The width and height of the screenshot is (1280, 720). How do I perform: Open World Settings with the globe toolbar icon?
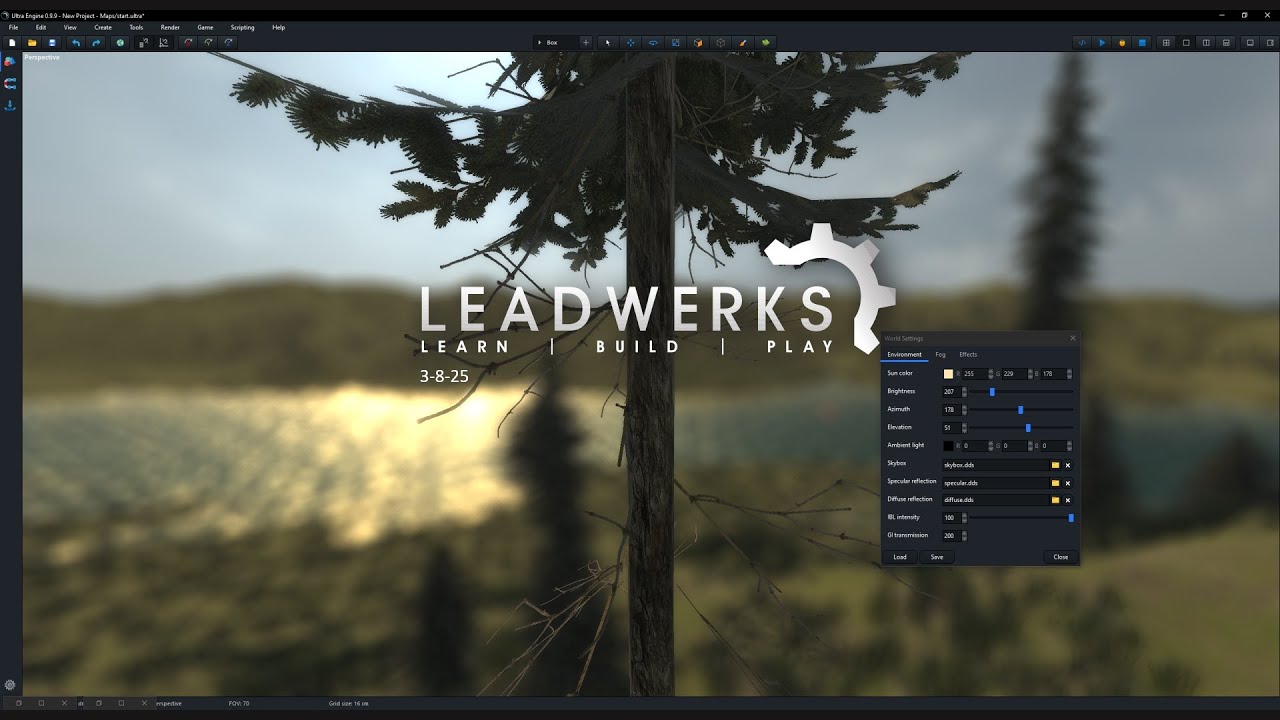coord(120,43)
